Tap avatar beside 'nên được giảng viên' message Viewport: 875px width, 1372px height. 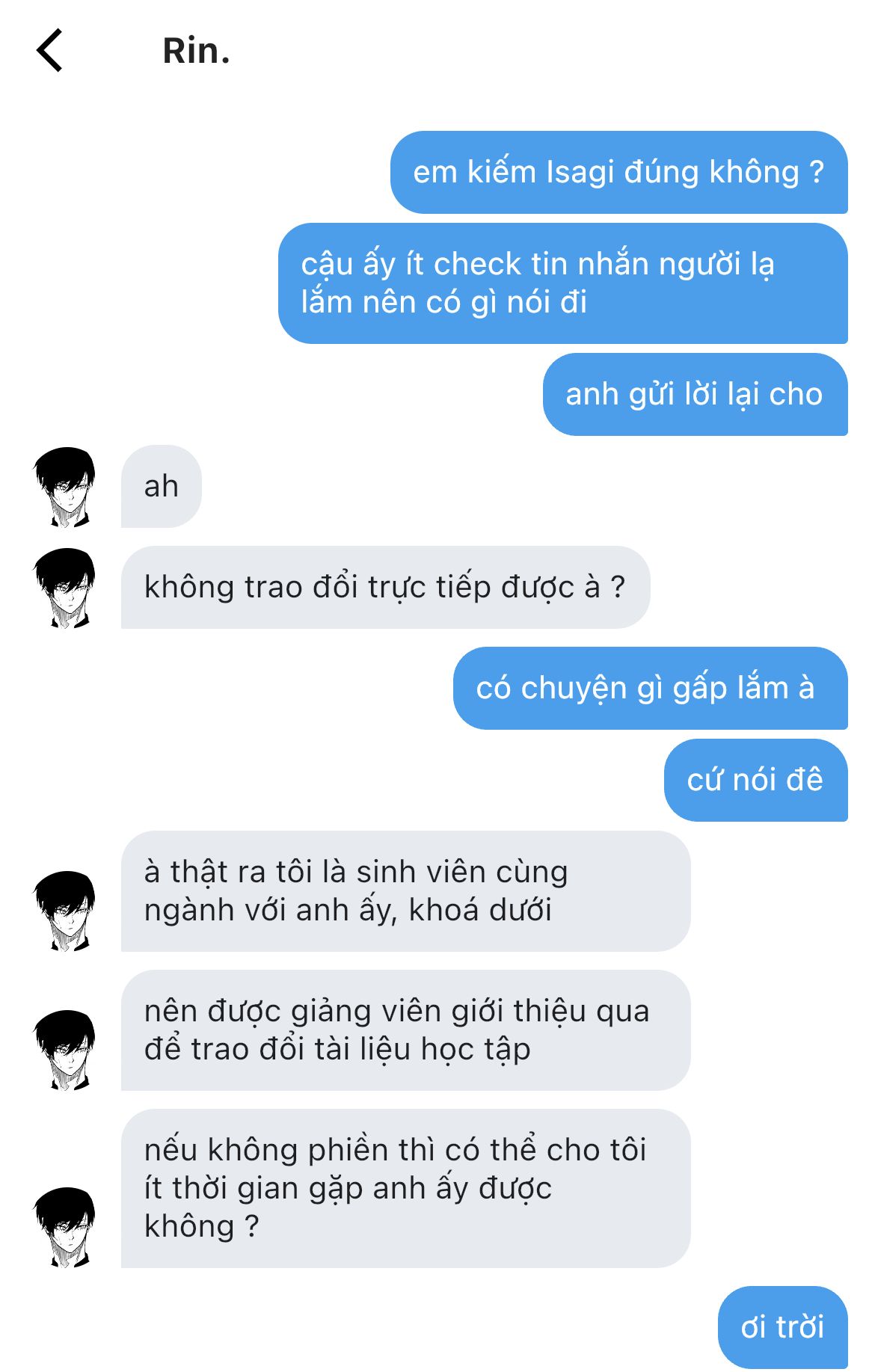[65, 1050]
